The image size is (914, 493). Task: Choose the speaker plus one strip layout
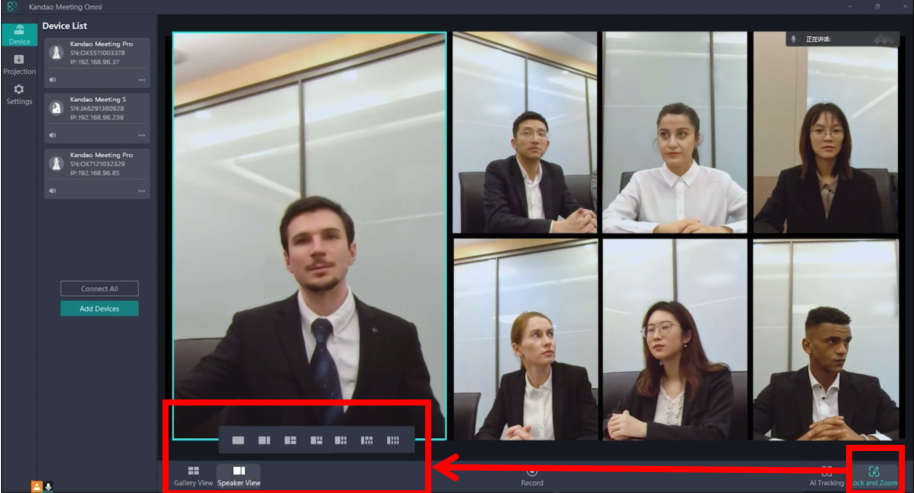[264, 440]
